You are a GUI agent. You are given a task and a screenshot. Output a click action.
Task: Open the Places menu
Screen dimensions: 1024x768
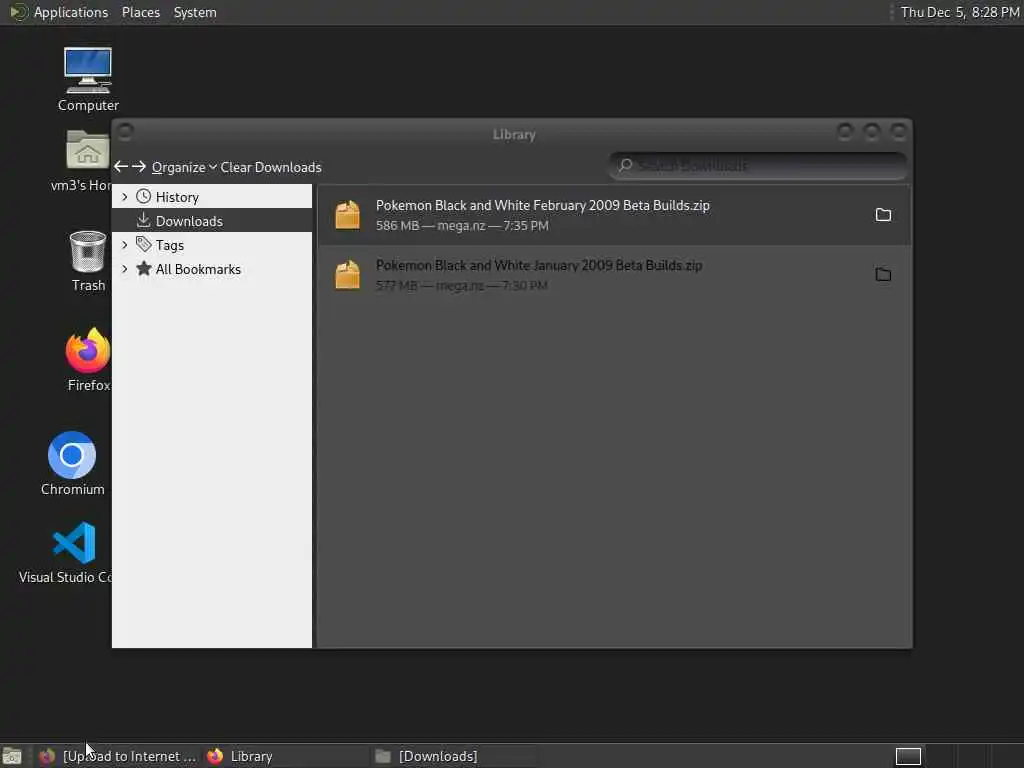(141, 12)
